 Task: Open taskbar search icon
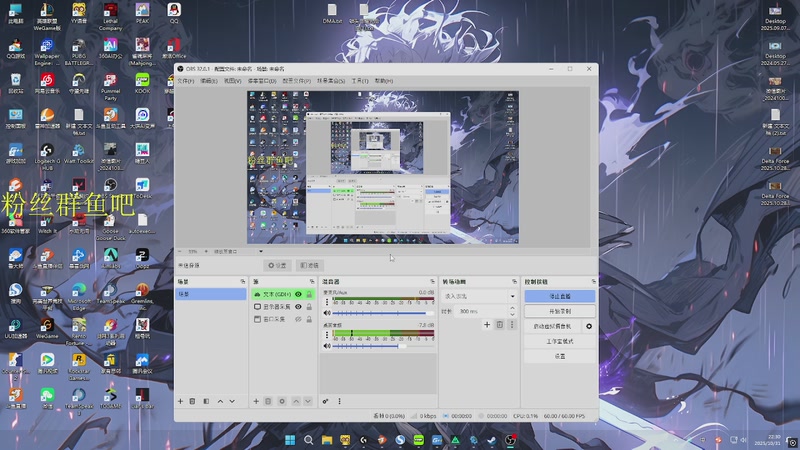click(308, 440)
